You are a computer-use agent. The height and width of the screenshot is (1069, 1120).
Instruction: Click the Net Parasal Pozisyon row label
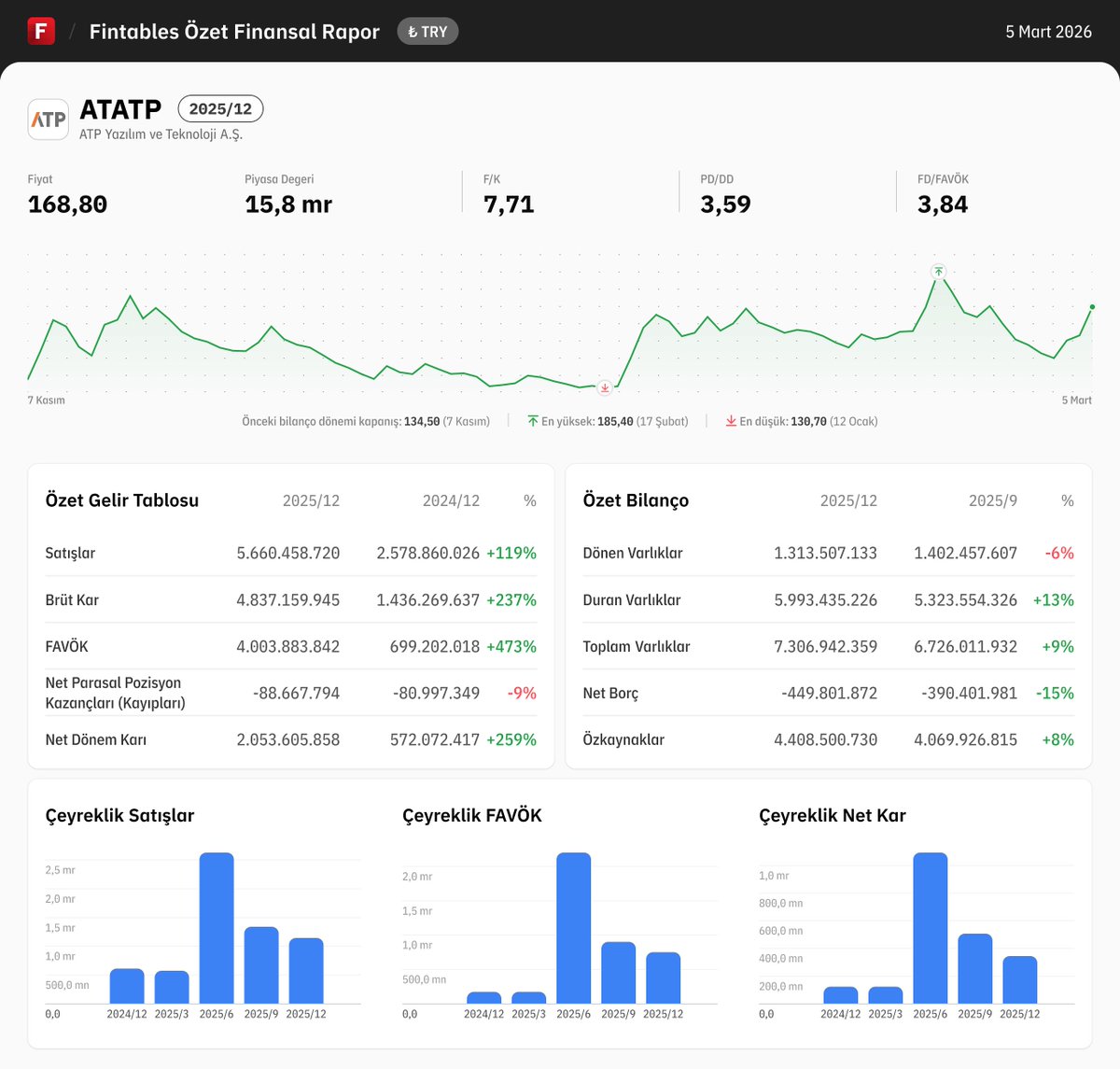tap(116, 693)
